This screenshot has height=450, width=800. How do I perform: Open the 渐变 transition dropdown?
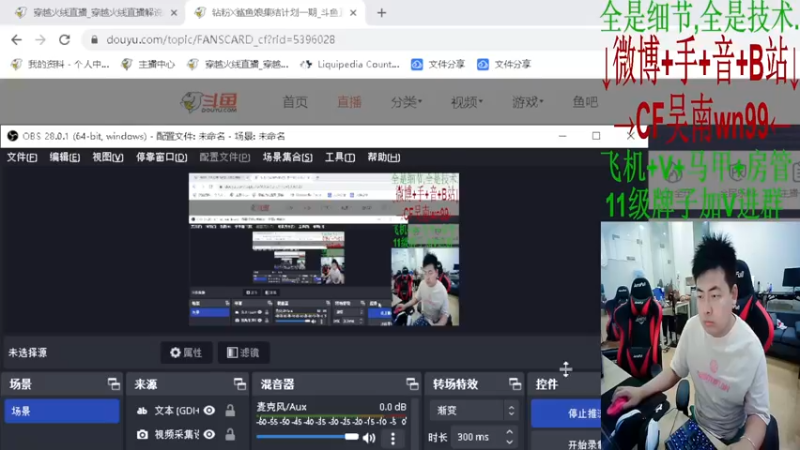pos(474,411)
